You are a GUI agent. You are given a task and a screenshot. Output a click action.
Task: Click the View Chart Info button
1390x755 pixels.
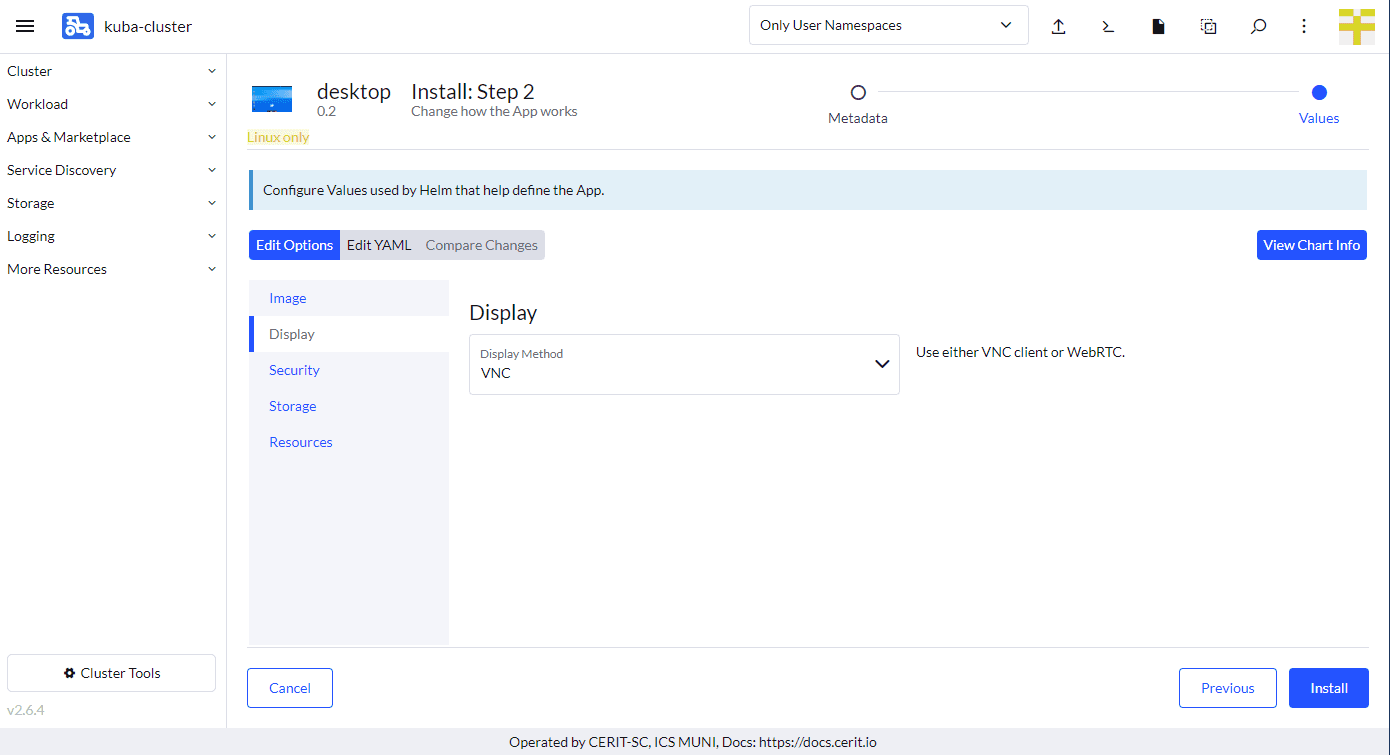[1311, 245]
